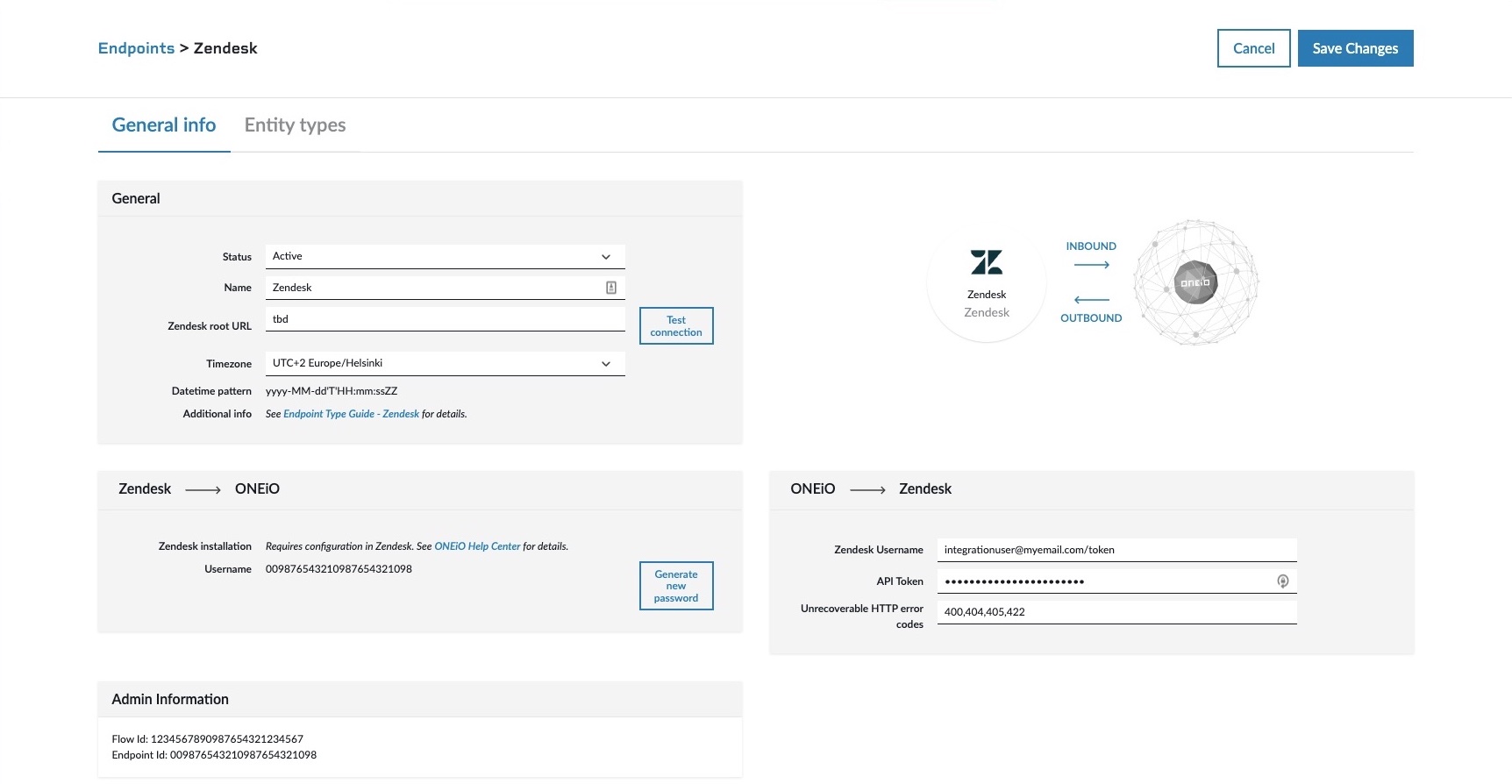Click the Zendesk breadcrumb title

pos(225,48)
